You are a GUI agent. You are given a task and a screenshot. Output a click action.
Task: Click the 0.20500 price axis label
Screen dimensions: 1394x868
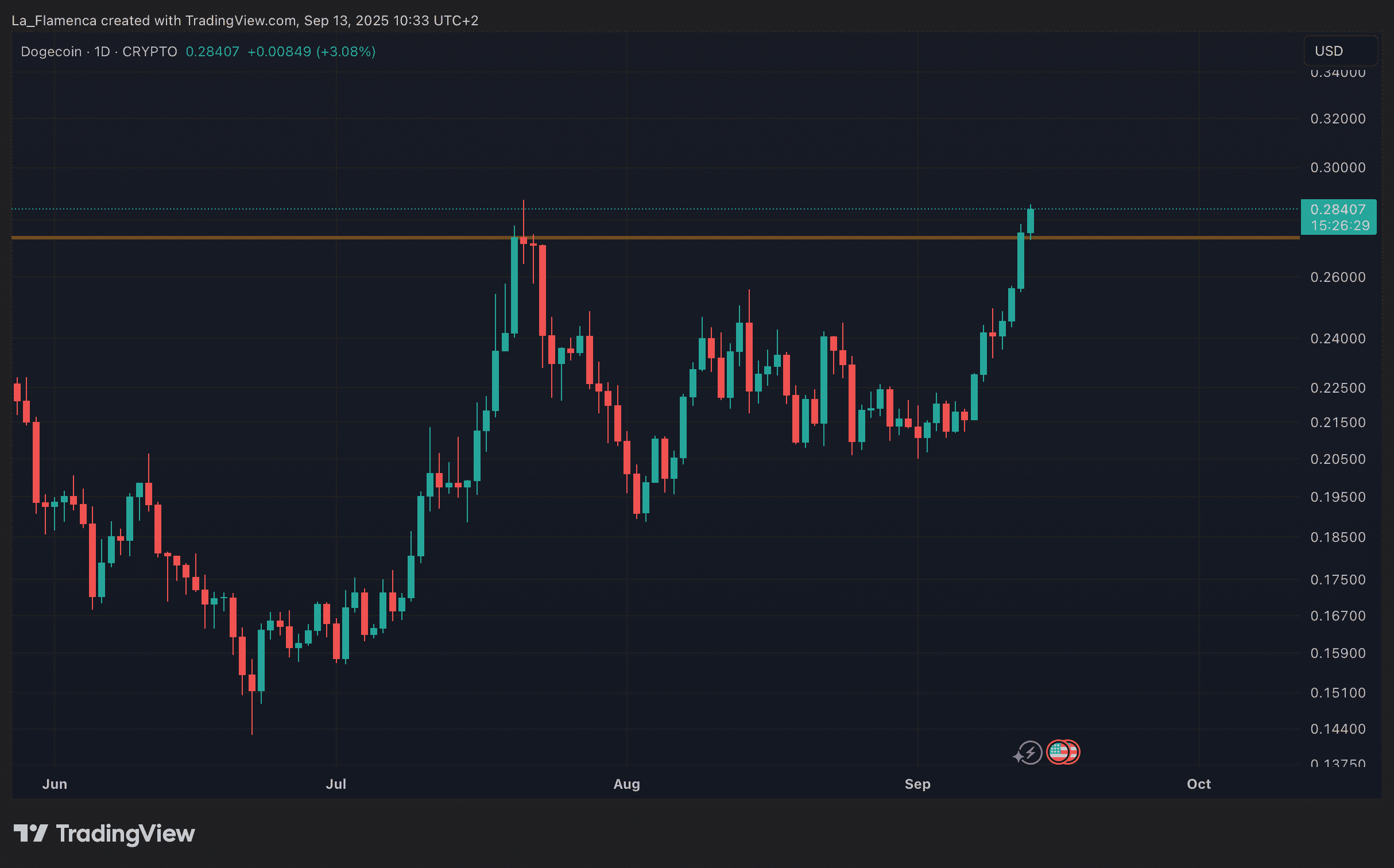[x=1338, y=459]
